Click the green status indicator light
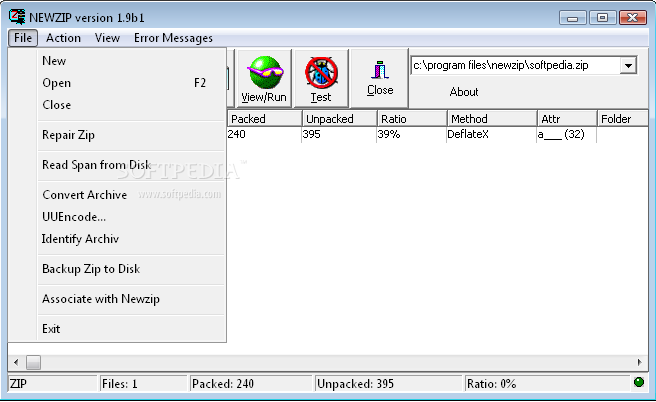Image resolution: width=656 pixels, height=402 pixels. point(639,382)
